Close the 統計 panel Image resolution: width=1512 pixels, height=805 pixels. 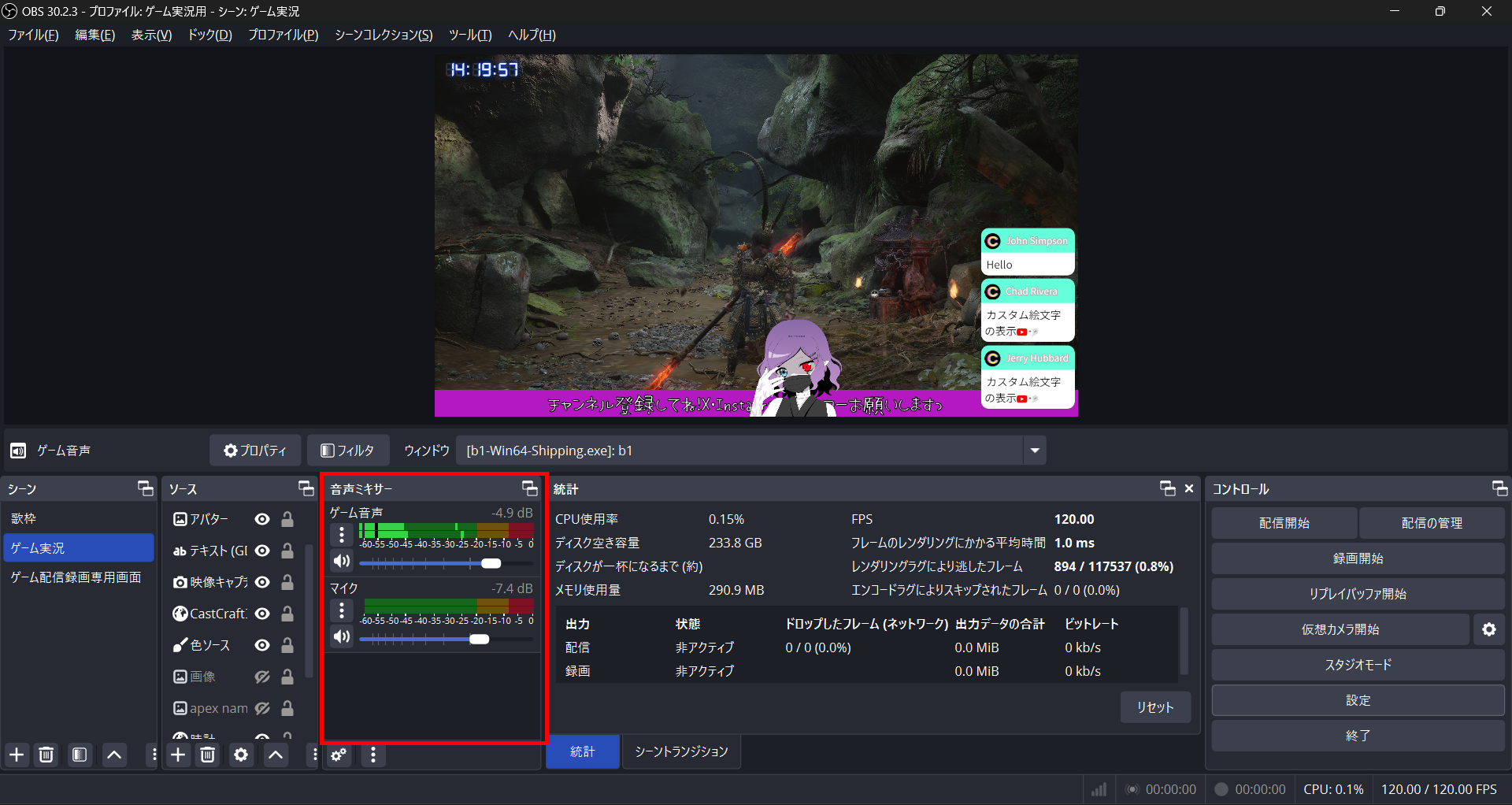coord(1189,488)
